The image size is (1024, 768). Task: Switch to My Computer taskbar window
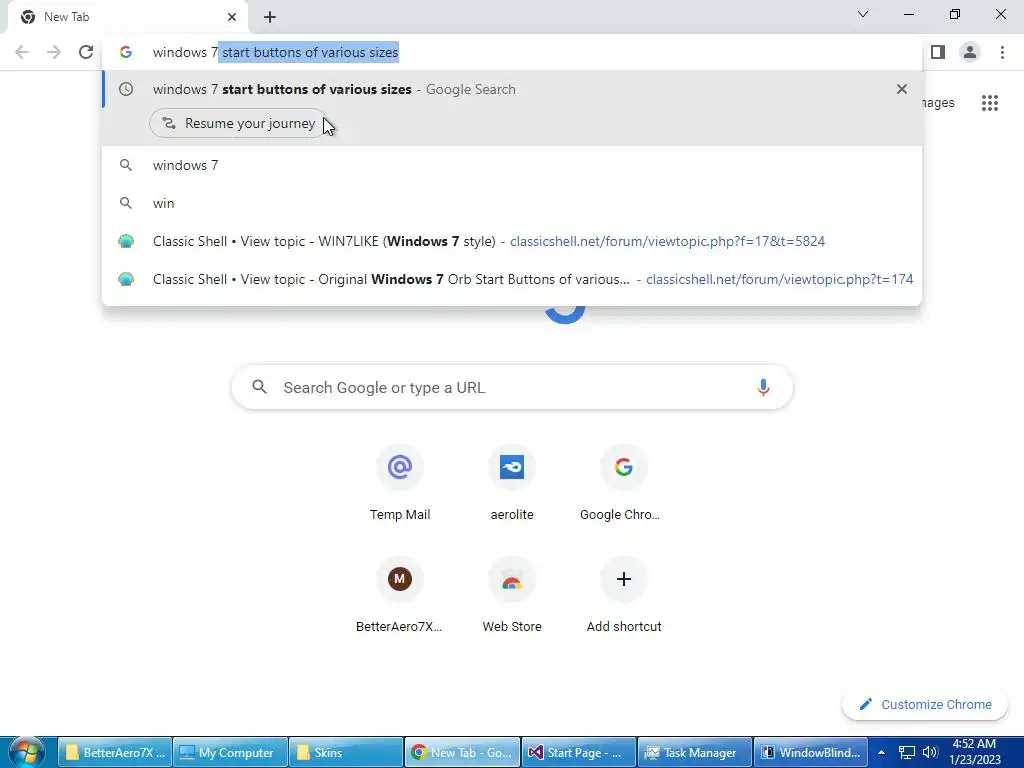pyautogui.click(x=231, y=752)
